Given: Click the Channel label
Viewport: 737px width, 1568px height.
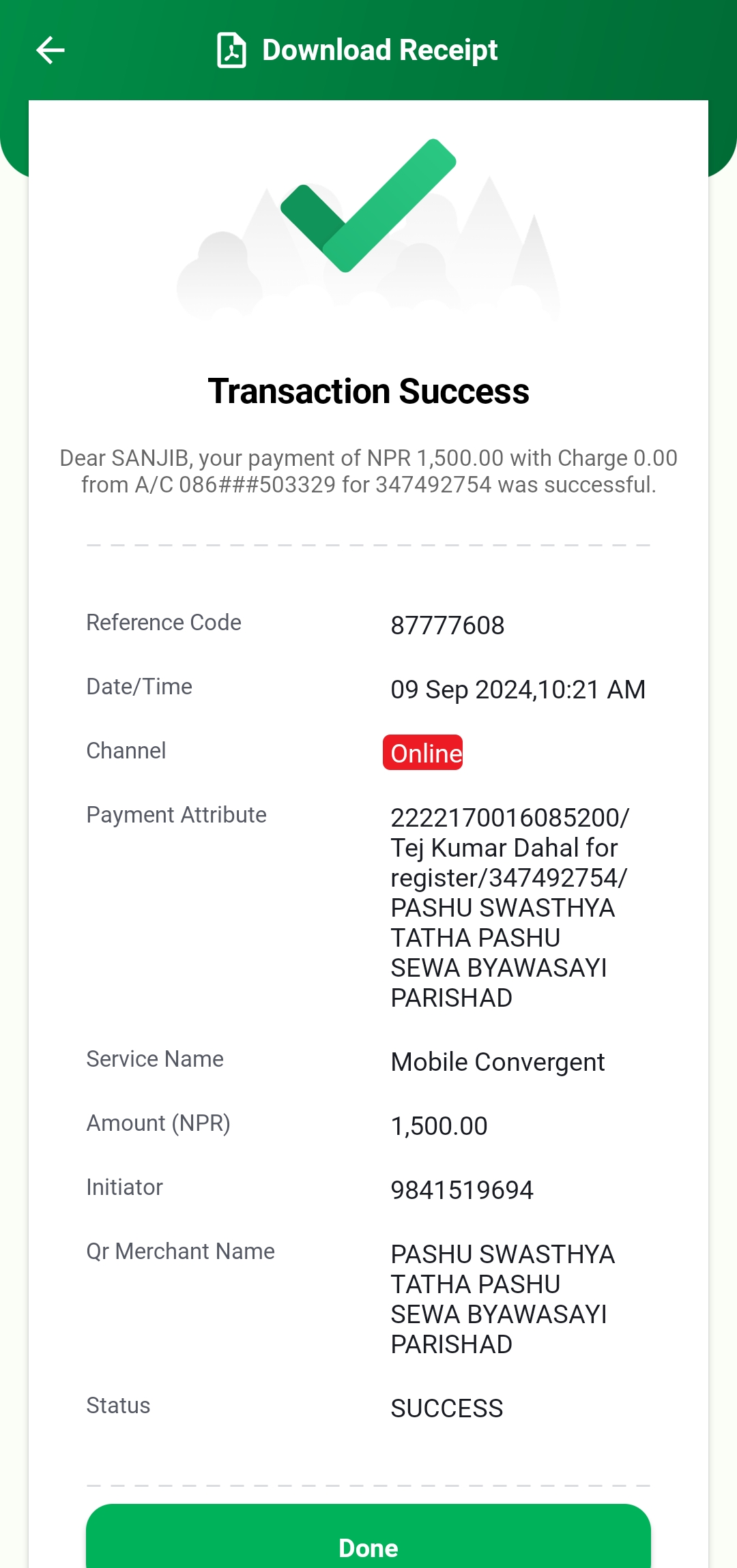Looking at the screenshot, I should [126, 750].
